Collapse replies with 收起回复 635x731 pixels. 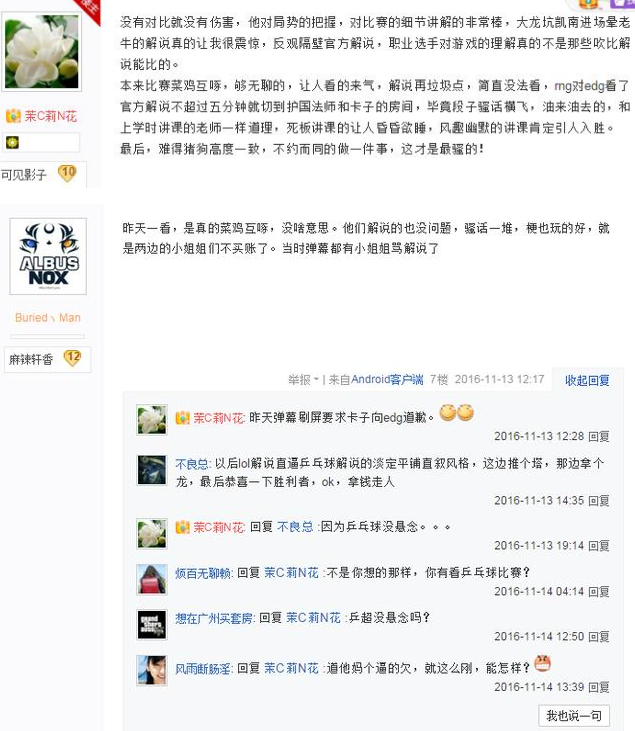(x=587, y=380)
